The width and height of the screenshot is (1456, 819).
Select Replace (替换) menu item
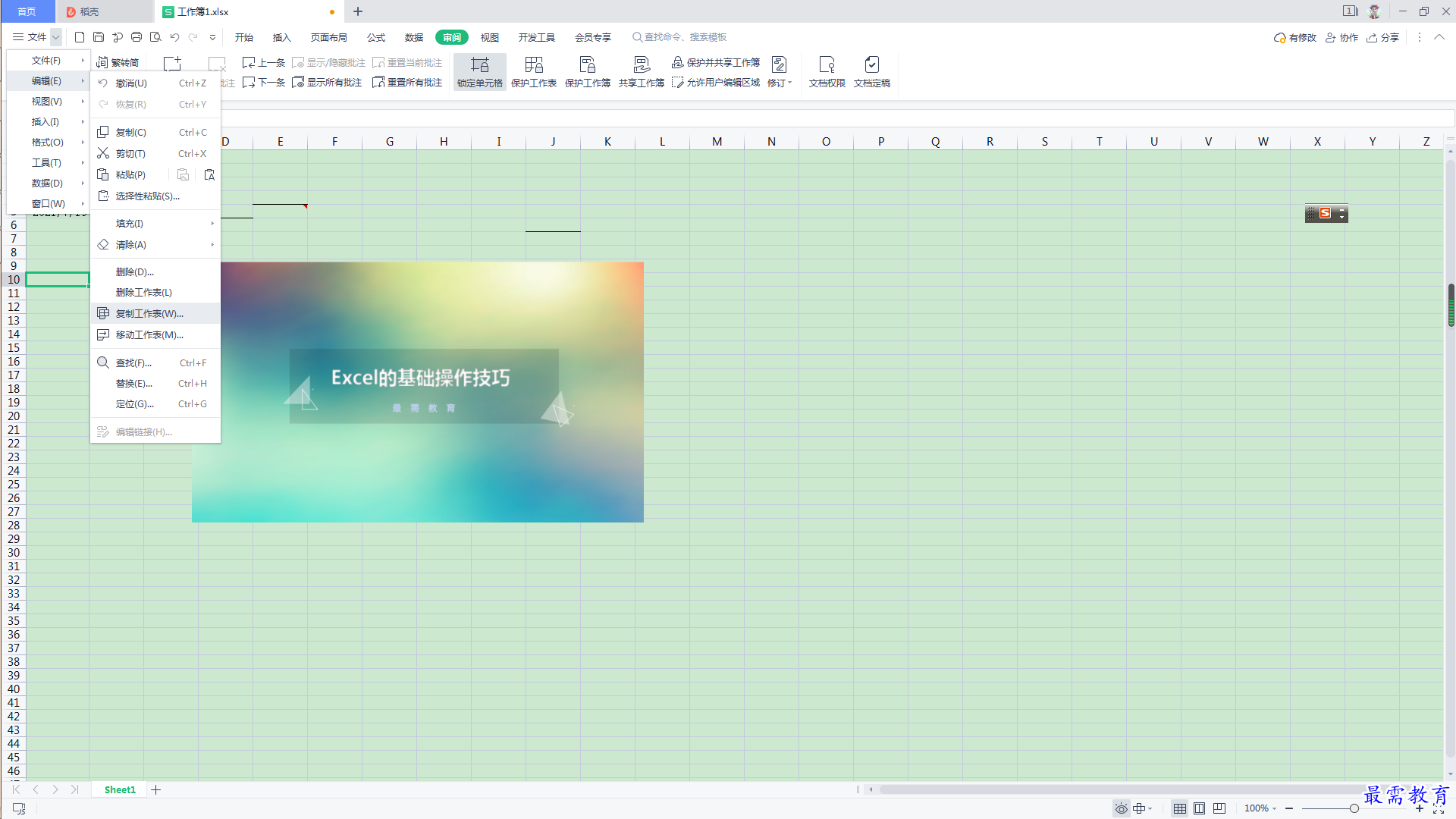point(155,384)
